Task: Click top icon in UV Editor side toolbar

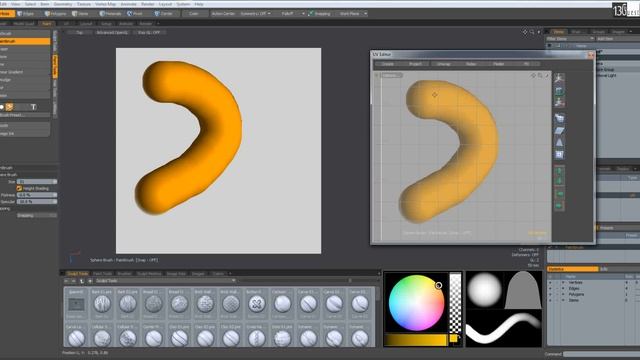Action: click(559, 78)
